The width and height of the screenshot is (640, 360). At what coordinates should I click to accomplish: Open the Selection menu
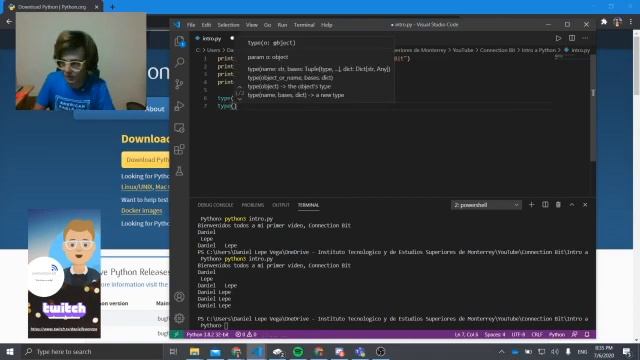coord(228,25)
